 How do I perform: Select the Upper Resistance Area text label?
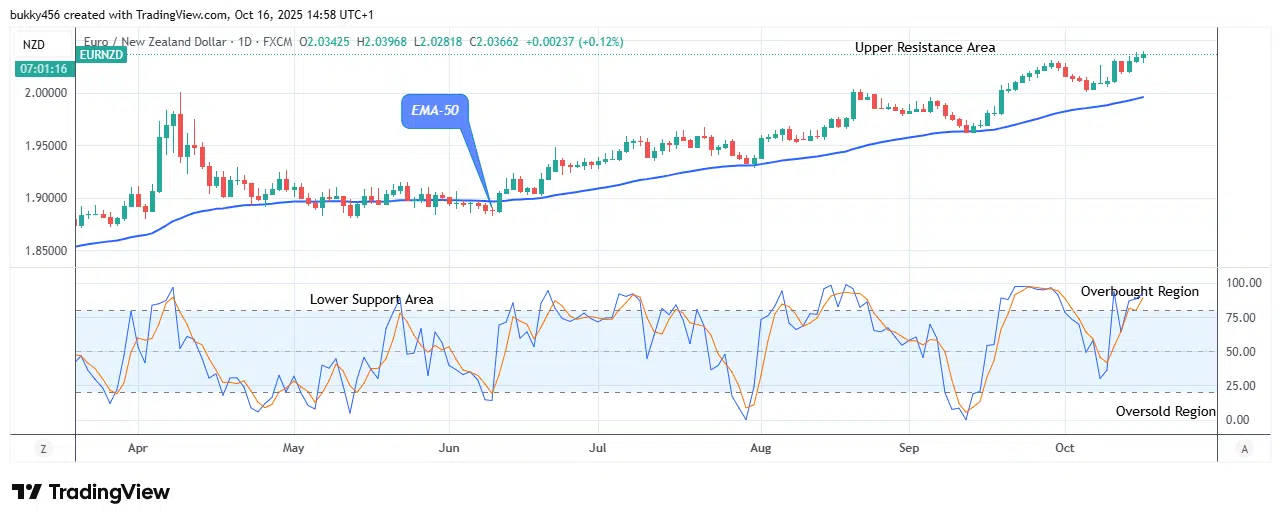click(924, 47)
